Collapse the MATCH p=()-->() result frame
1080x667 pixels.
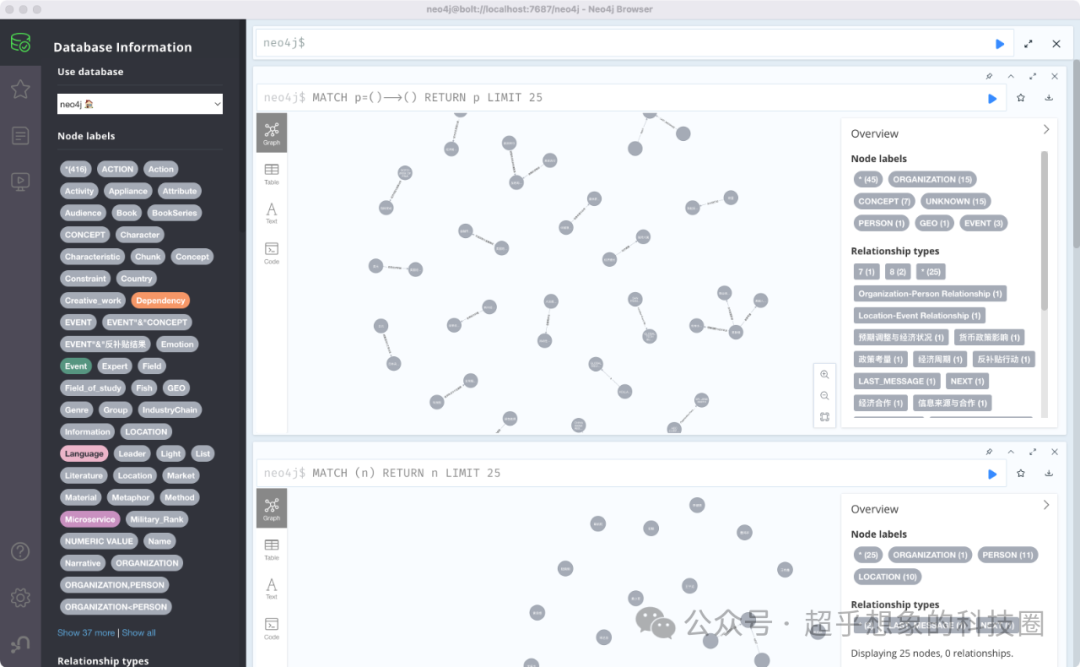pyautogui.click(x=1010, y=76)
